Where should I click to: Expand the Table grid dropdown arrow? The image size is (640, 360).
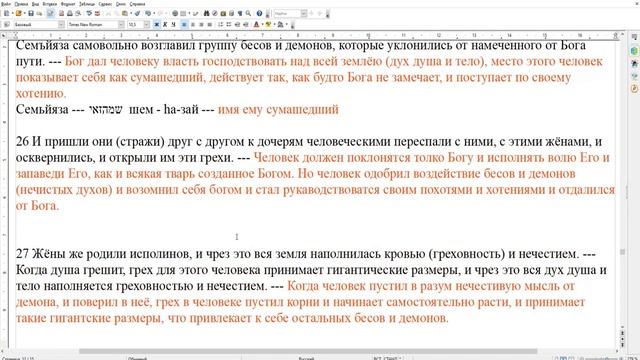(x=189, y=13)
